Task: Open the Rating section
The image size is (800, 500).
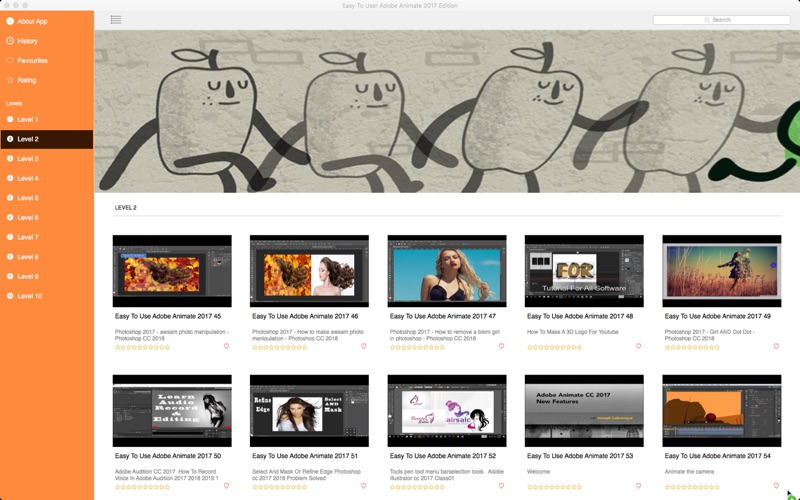Action: coord(46,80)
